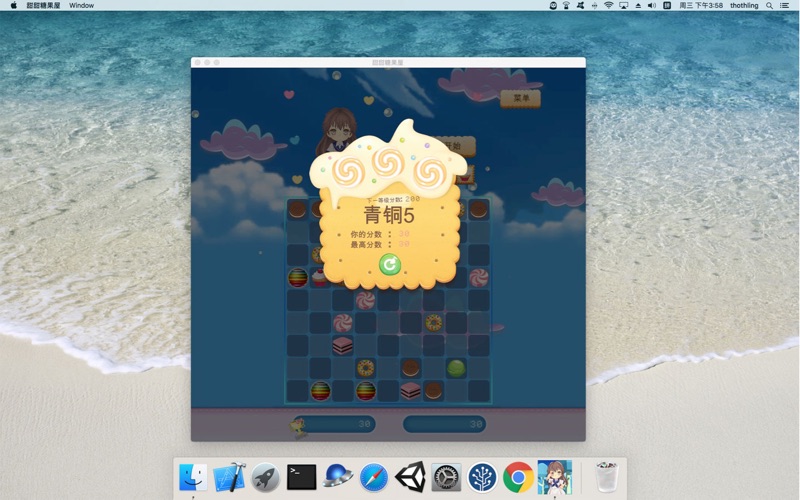Screen dimensions: 800x500
Task: Open the Apple menu
Action: (x=14, y=5)
